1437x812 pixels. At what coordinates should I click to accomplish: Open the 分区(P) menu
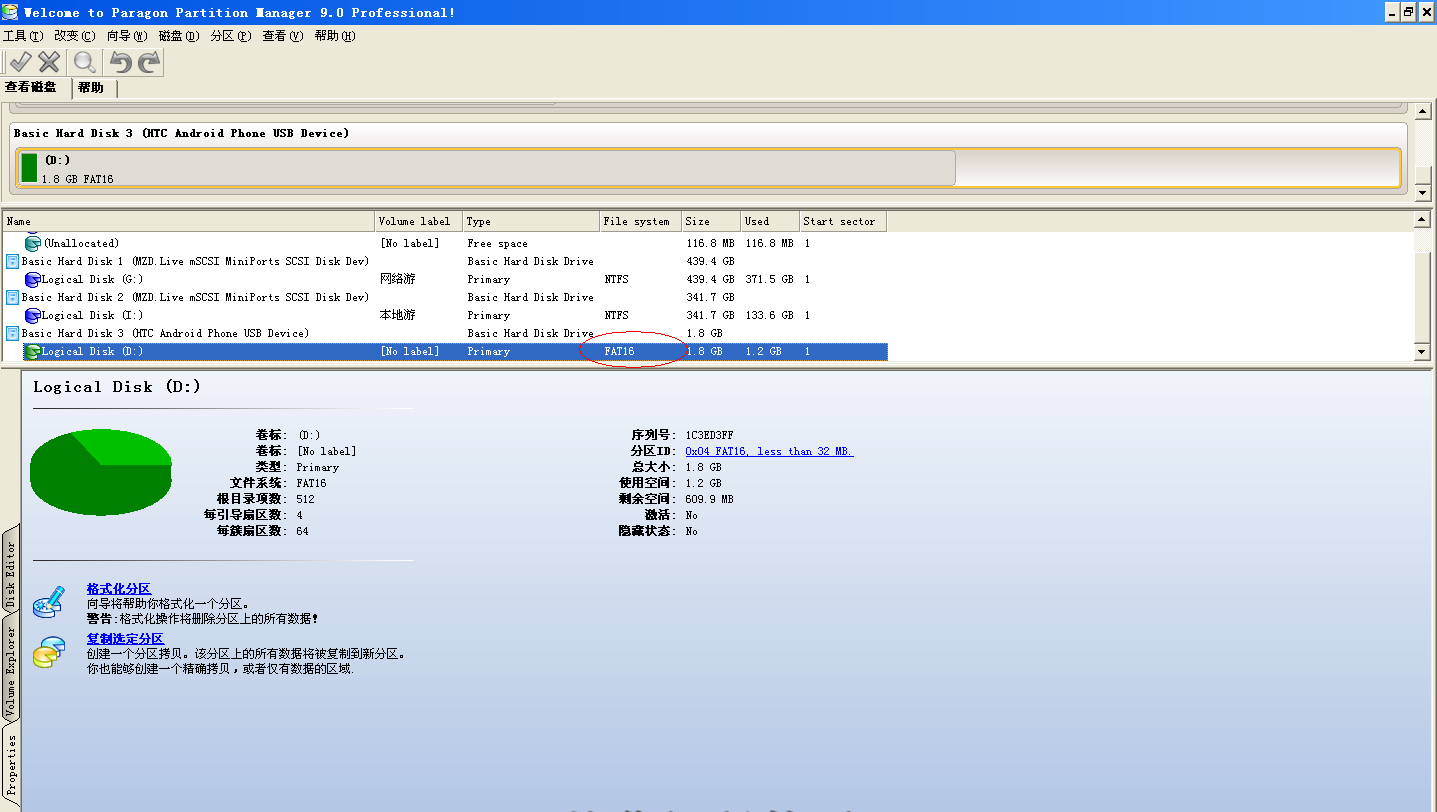[x=230, y=36]
